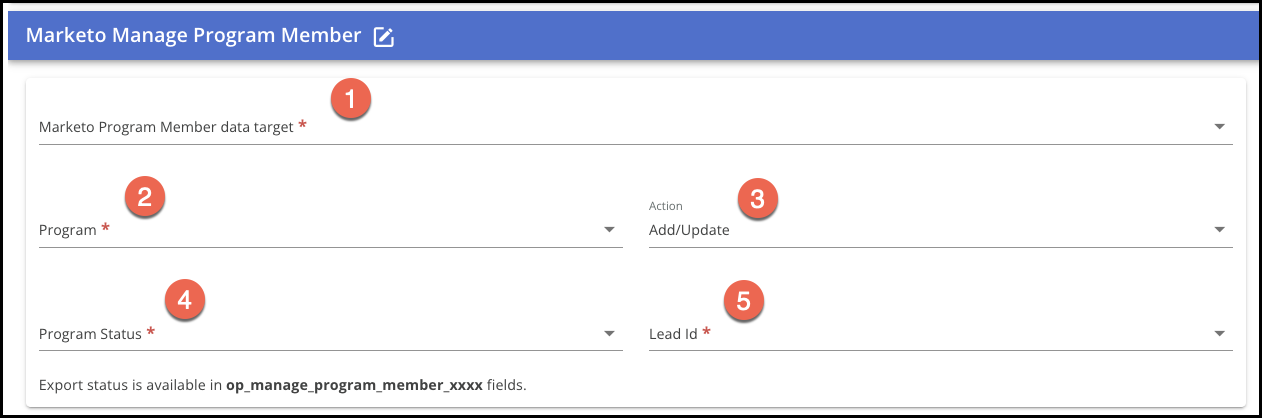
Task: Click the red number 5 callout badge
Action: click(x=743, y=300)
